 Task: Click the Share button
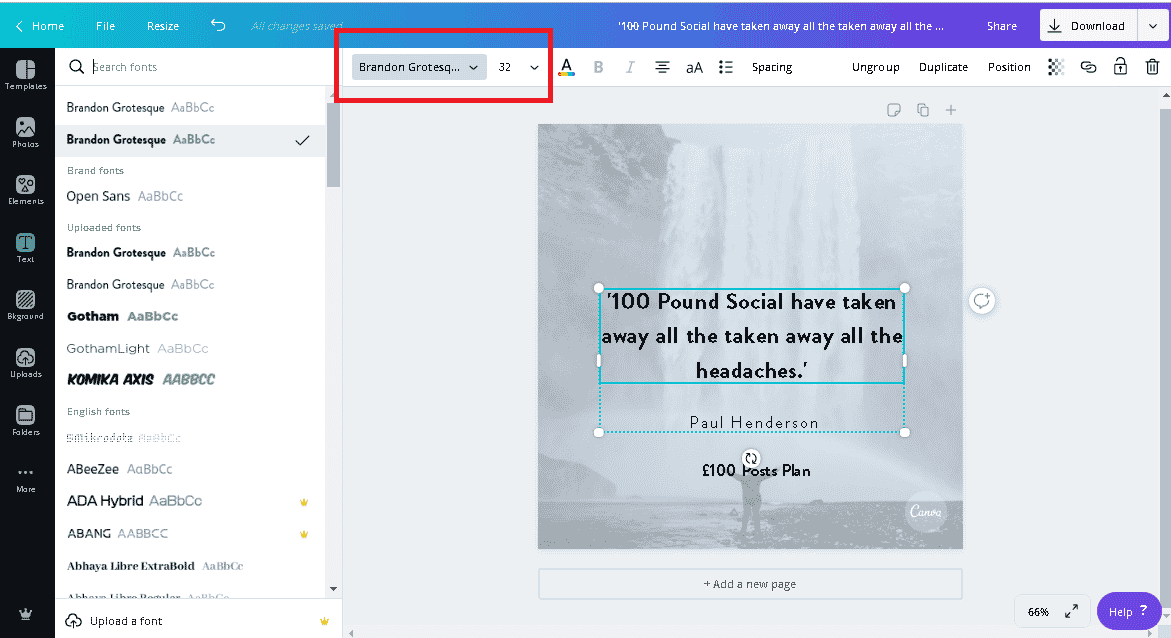pos(1001,26)
